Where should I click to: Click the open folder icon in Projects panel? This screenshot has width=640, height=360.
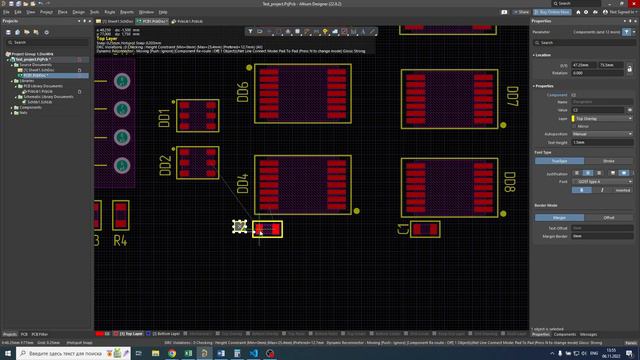(x=27, y=32)
